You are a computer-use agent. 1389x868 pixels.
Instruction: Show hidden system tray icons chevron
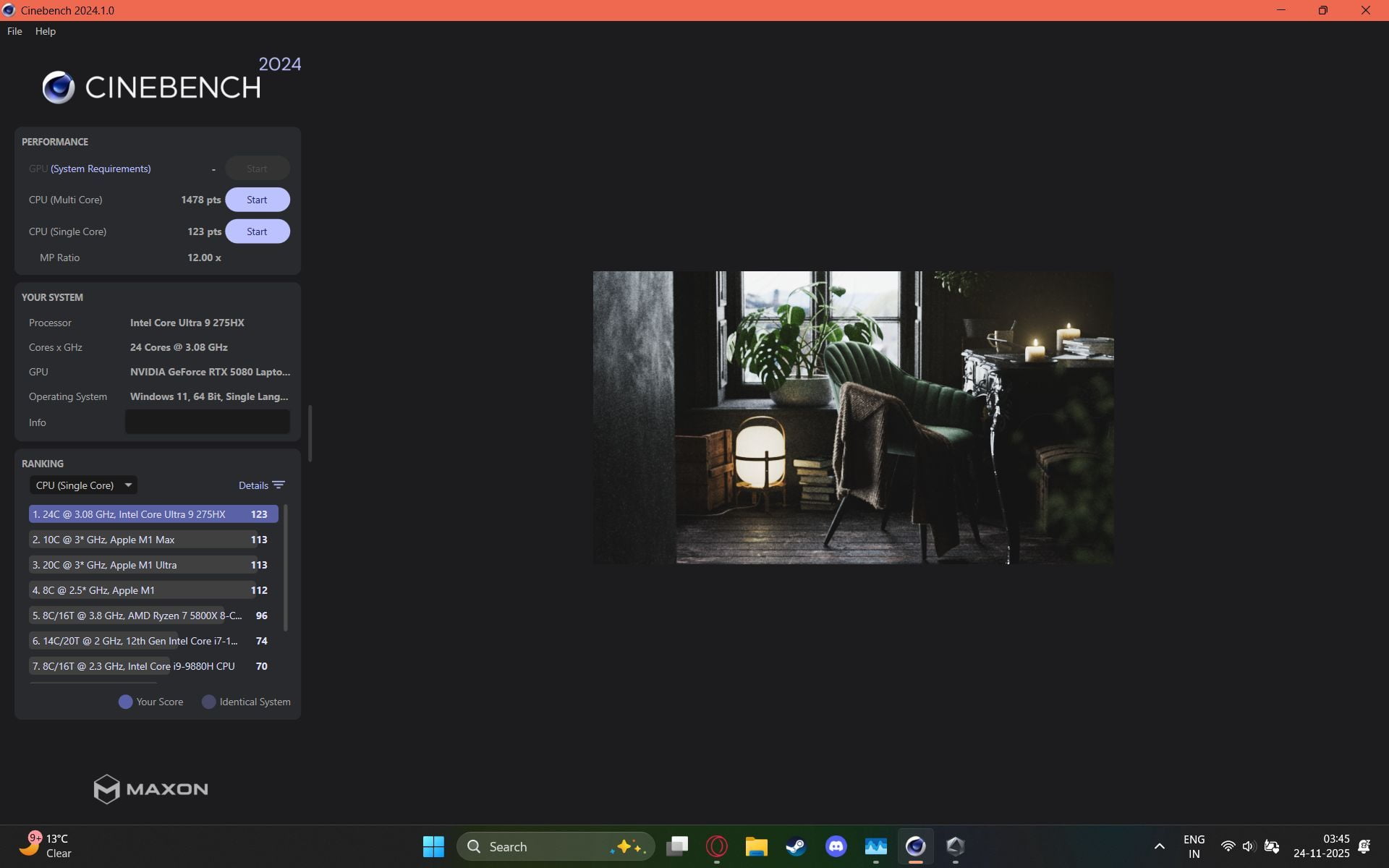click(1160, 846)
